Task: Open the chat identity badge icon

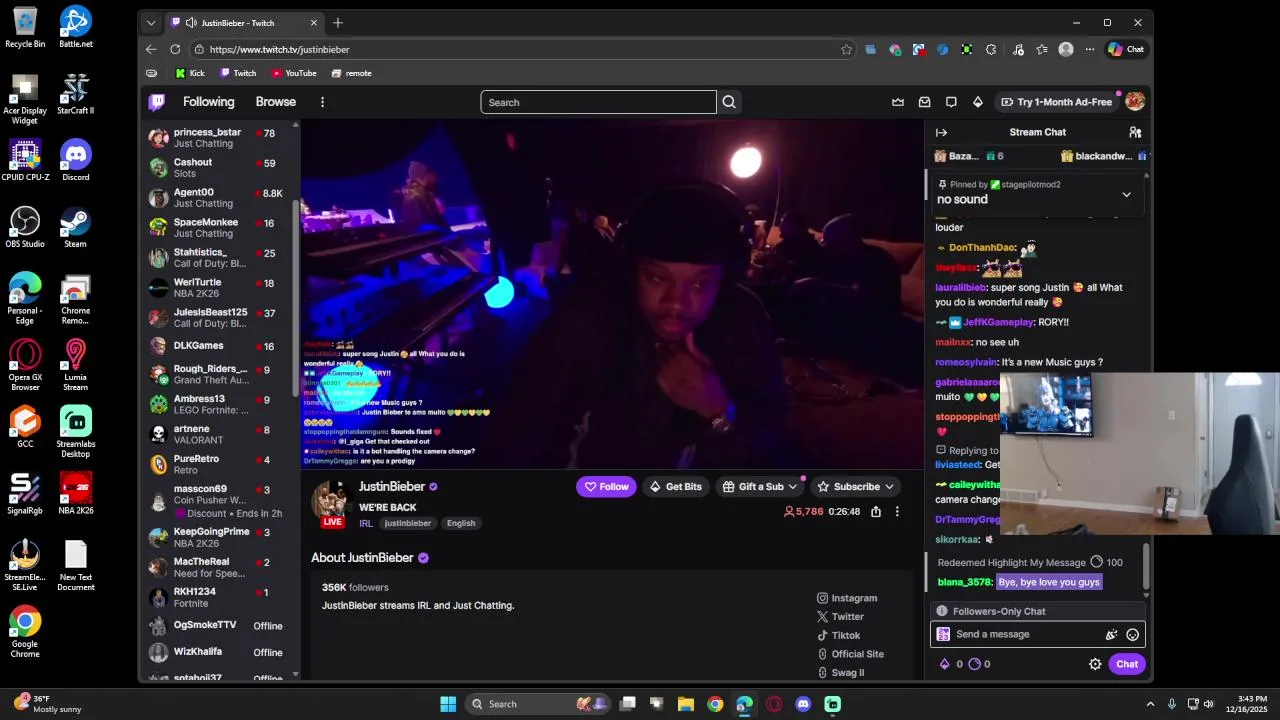Action: (x=943, y=634)
